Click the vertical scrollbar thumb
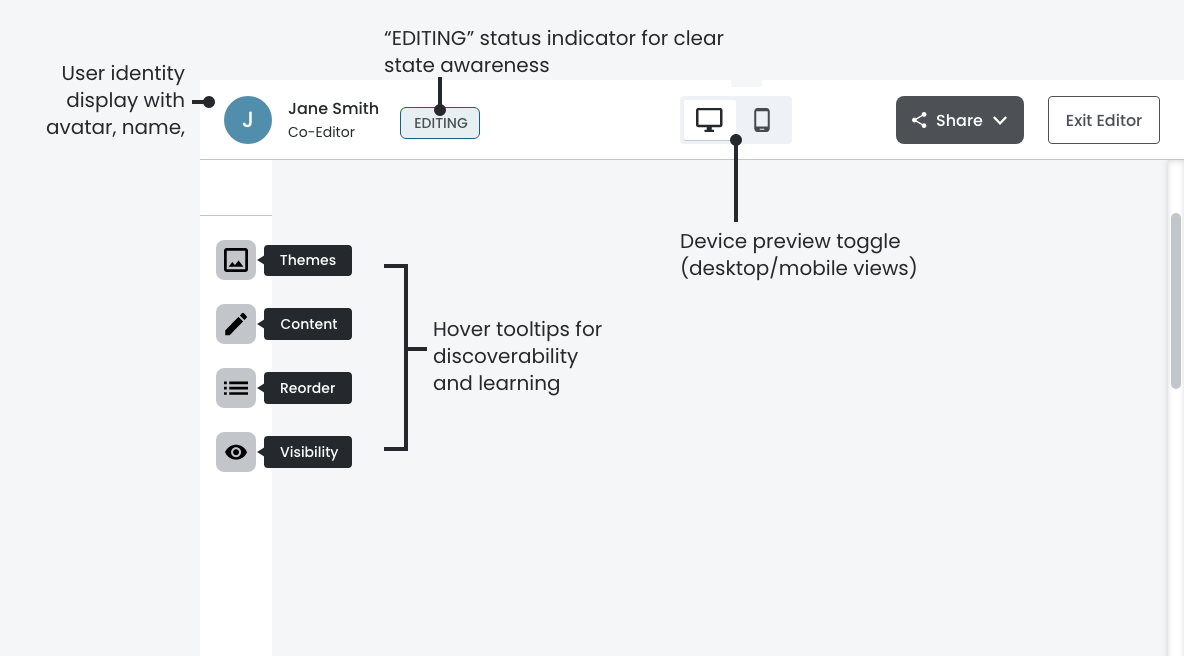 coord(1176,300)
